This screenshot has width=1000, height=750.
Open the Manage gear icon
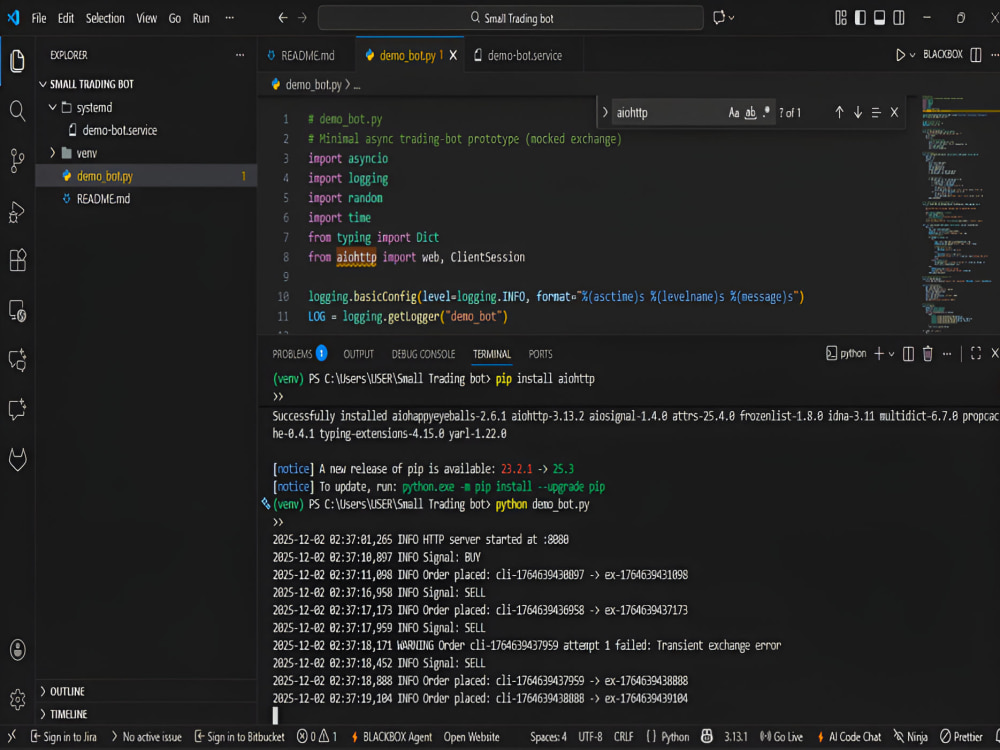17,700
